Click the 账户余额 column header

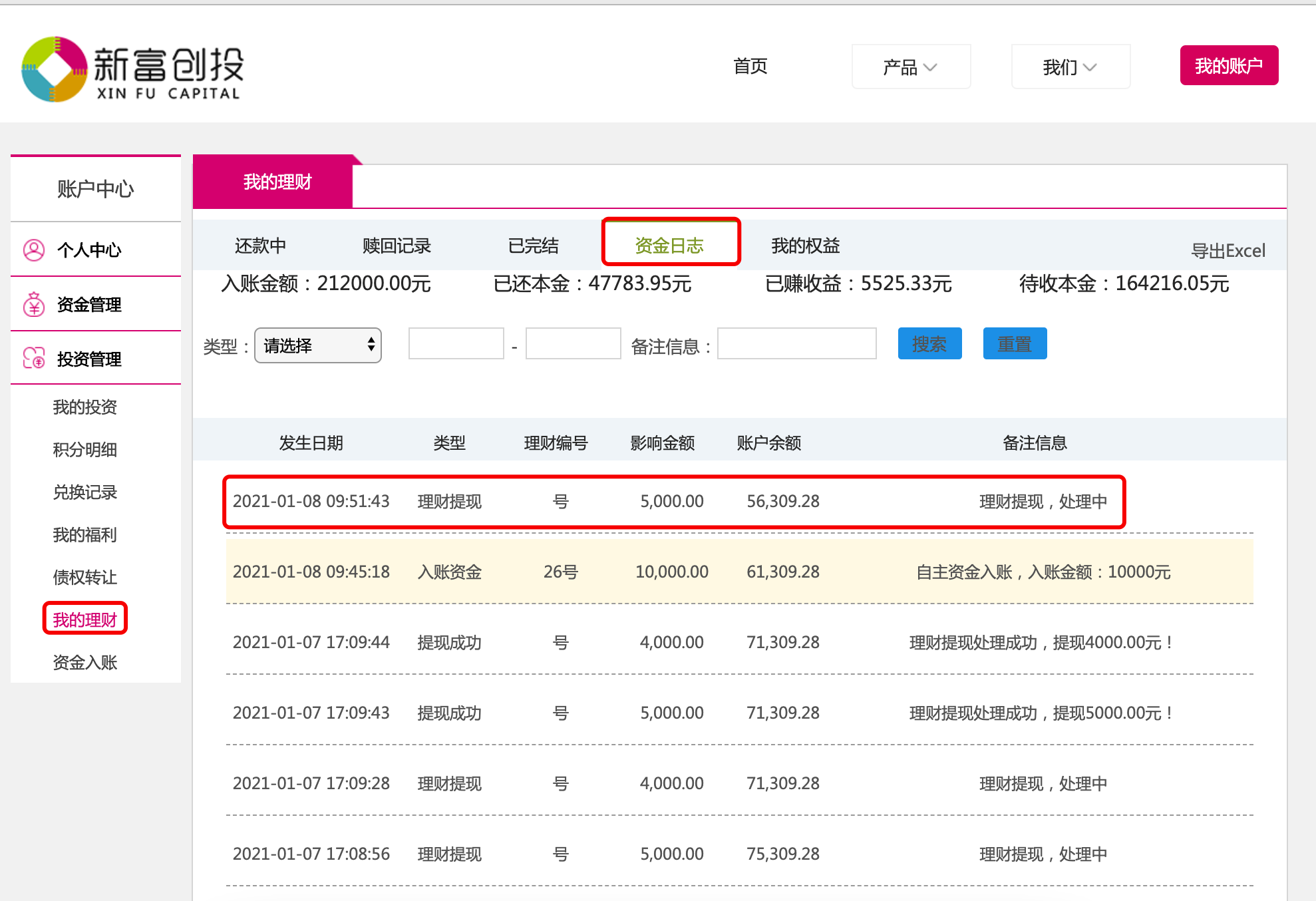tap(769, 443)
